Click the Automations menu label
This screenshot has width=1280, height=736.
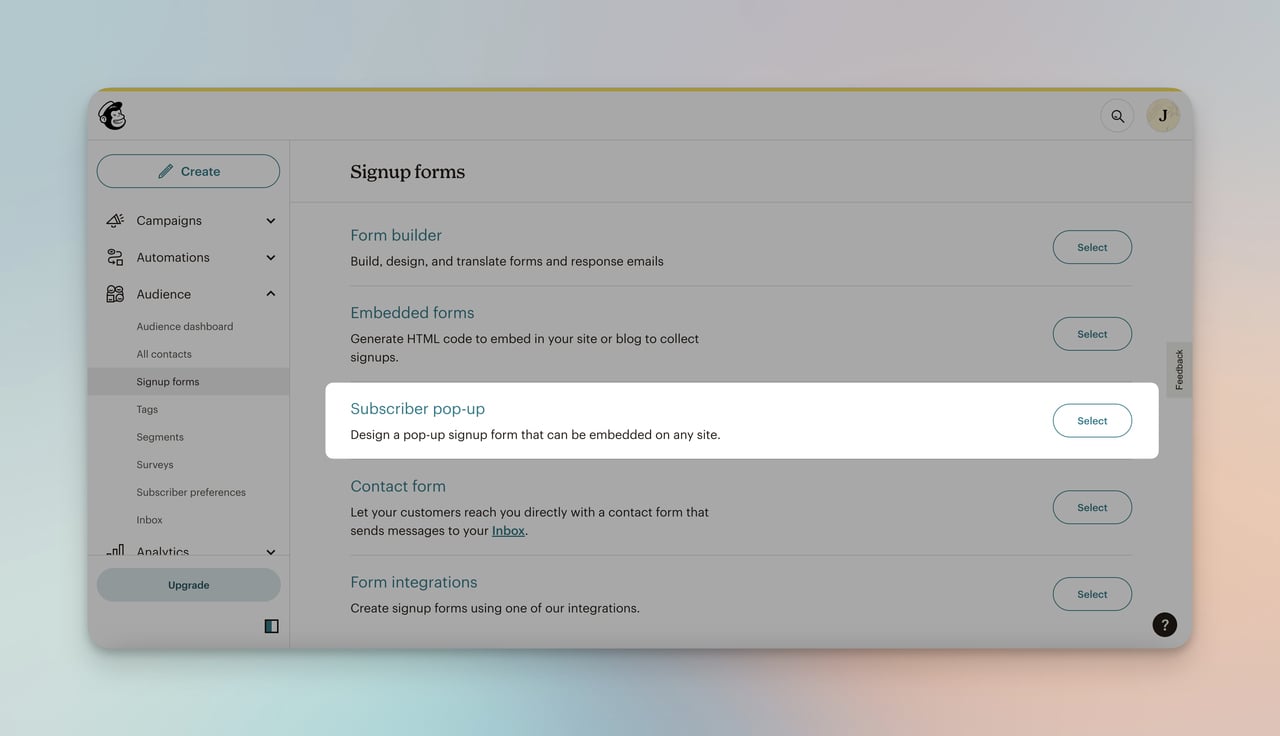pyautogui.click(x=173, y=258)
